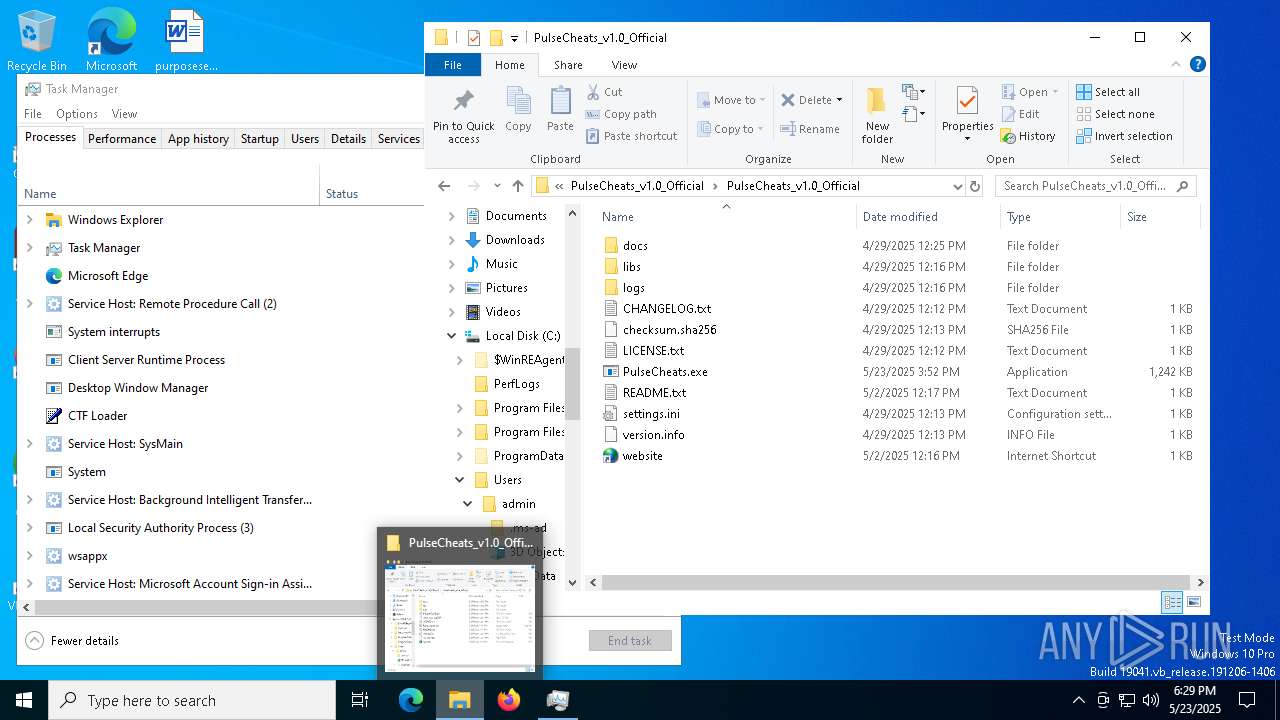Viewport: 1280px width, 720px height.
Task: Click Paste shortcut command
Action: click(631, 136)
